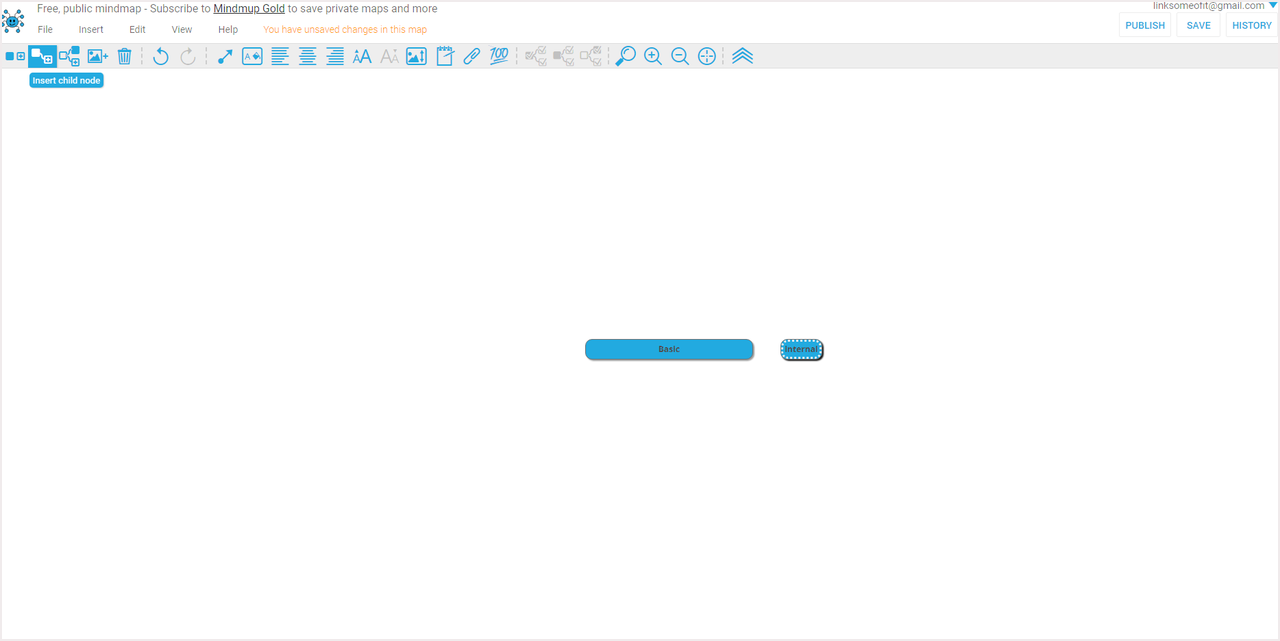Viewport: 1280px width, 641px height.
Task: Insert a root node from the toolbar
Action: 15,56
